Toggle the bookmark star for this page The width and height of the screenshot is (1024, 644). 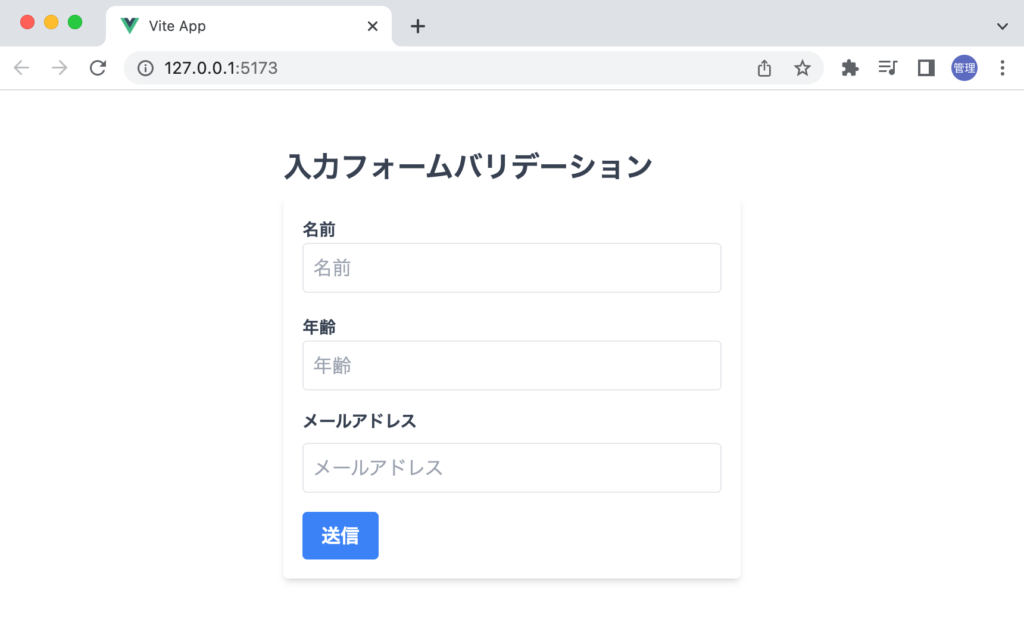tap(802, 68)
